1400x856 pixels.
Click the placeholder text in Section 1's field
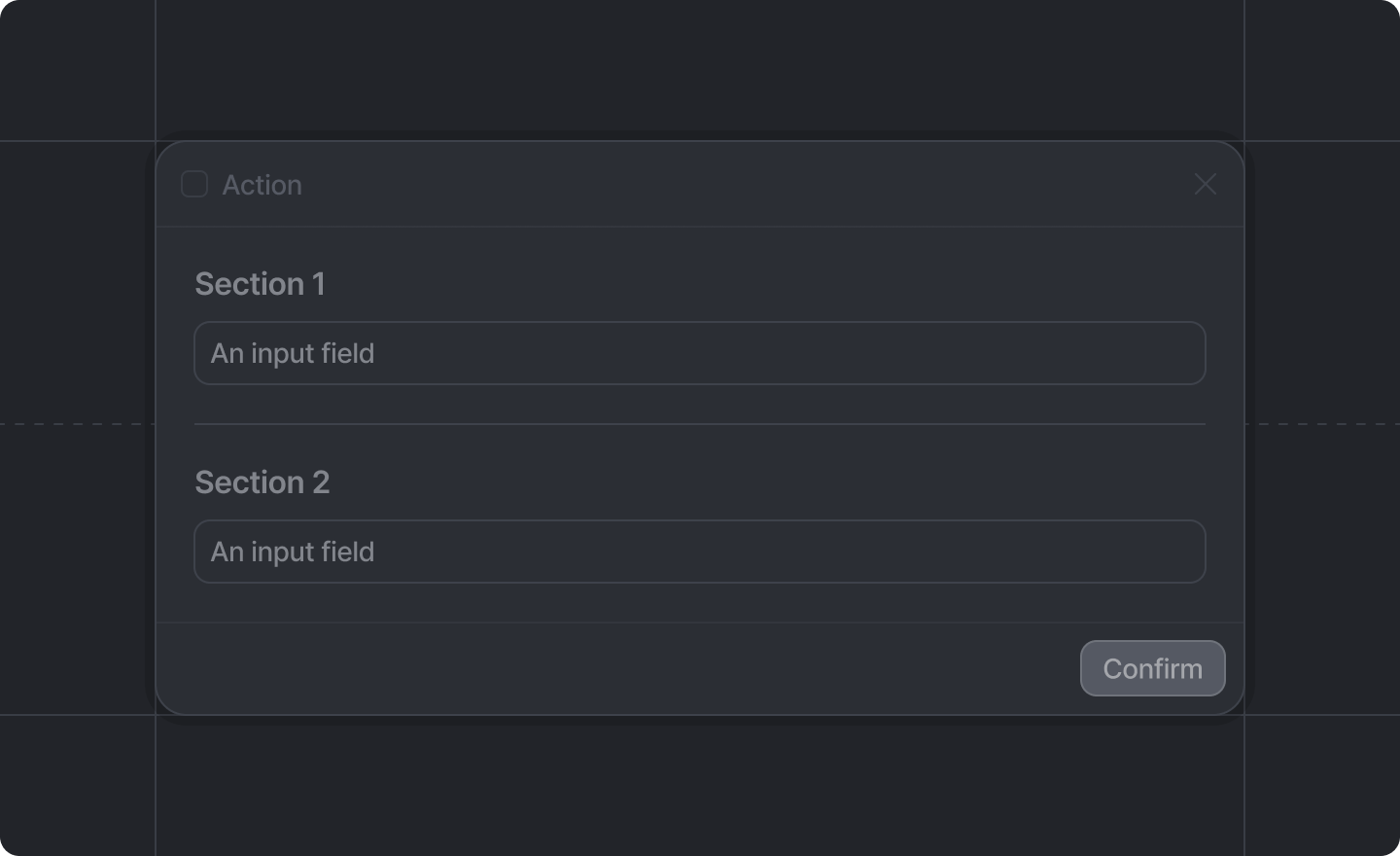coord(293,353)
